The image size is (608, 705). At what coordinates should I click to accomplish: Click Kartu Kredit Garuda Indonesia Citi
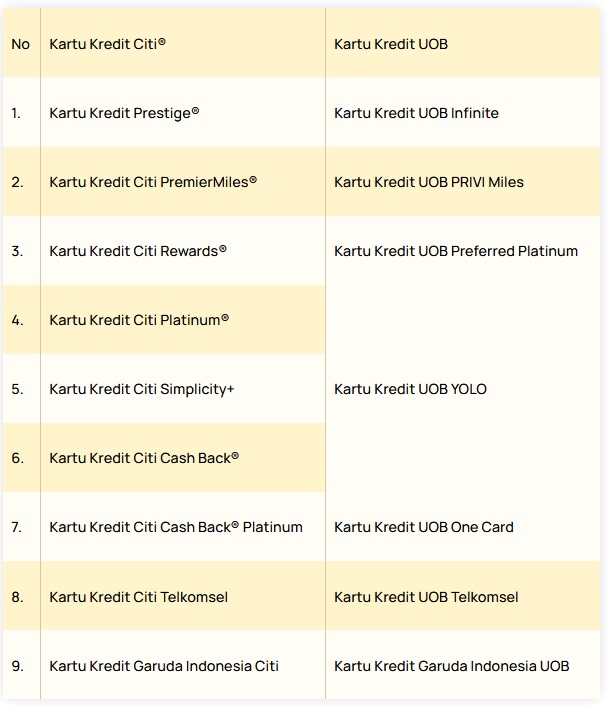pyautogui.click(x=164, y=666)
